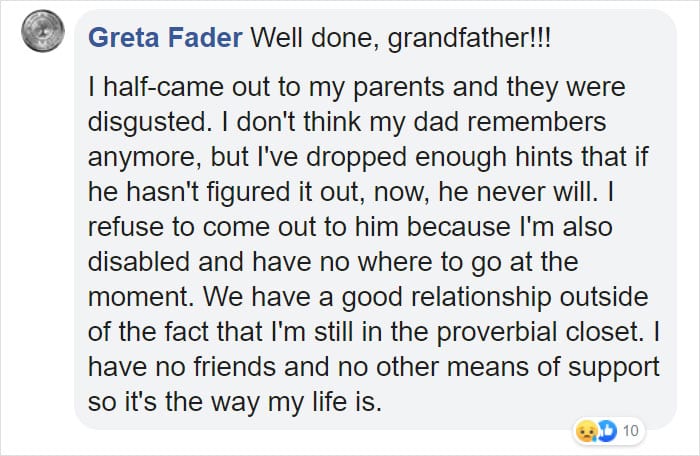The height and width of the screenshot is (456, 700).
Task: Click the blue thumbs-up like reaction icon
Action: [607, 431]
